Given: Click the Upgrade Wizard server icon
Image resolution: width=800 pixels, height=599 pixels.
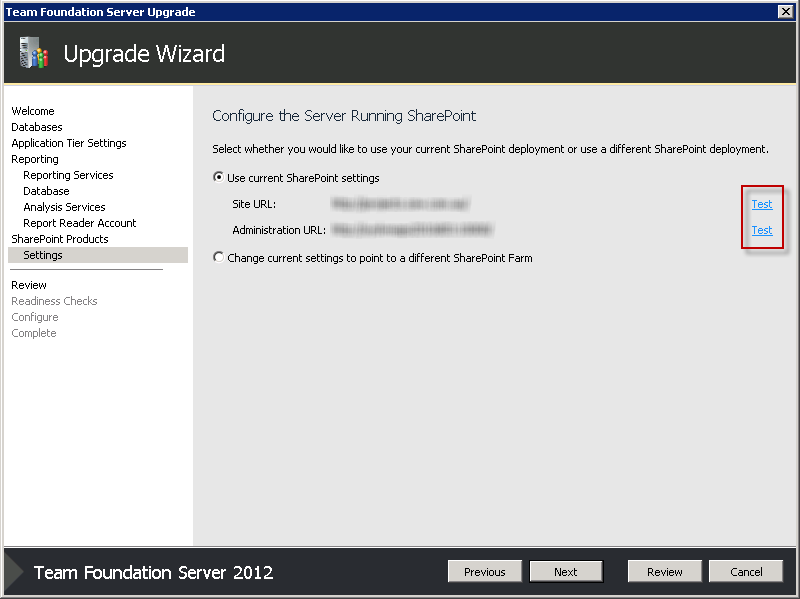Looking at the screenshot, I should (34, 53).
